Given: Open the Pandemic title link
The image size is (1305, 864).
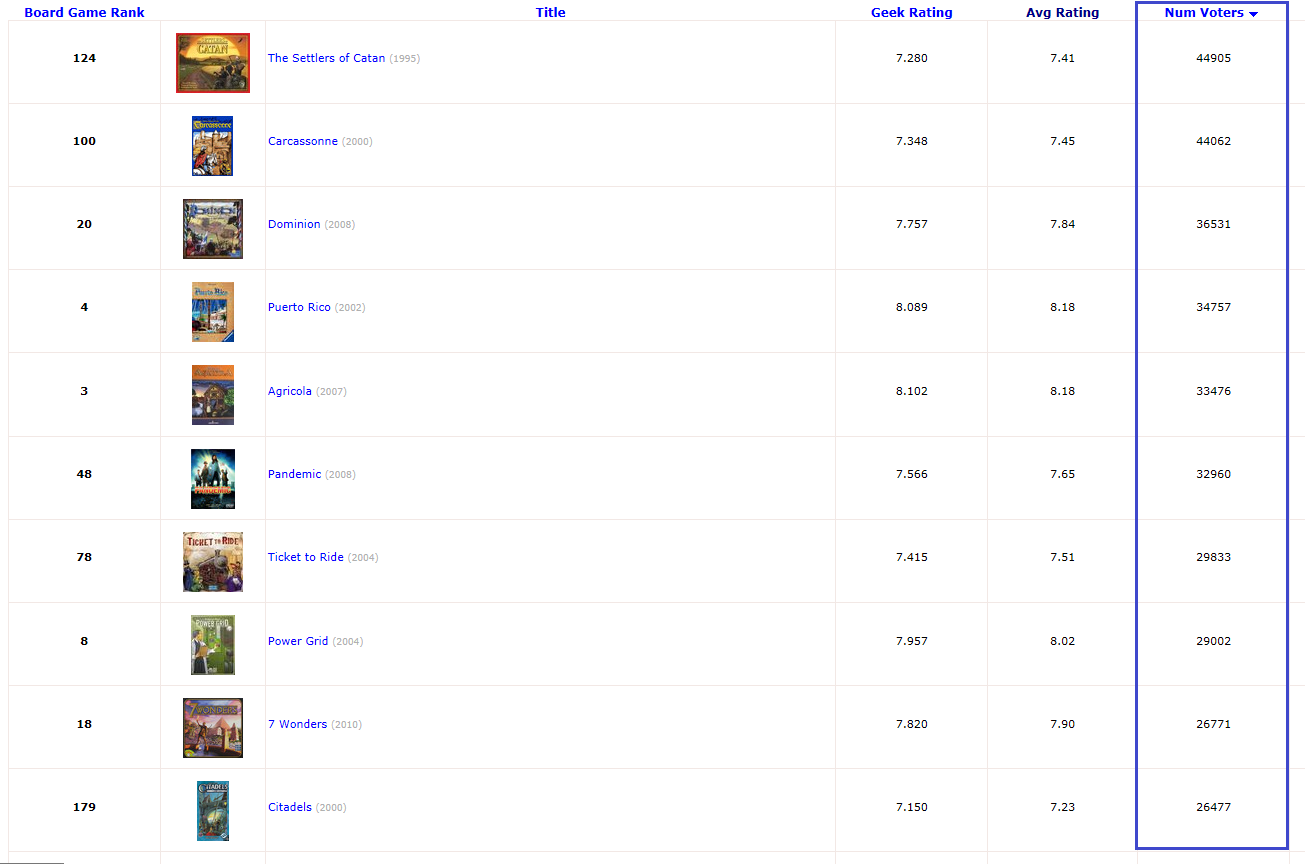Looking at the screenshot, I should 295,474.
